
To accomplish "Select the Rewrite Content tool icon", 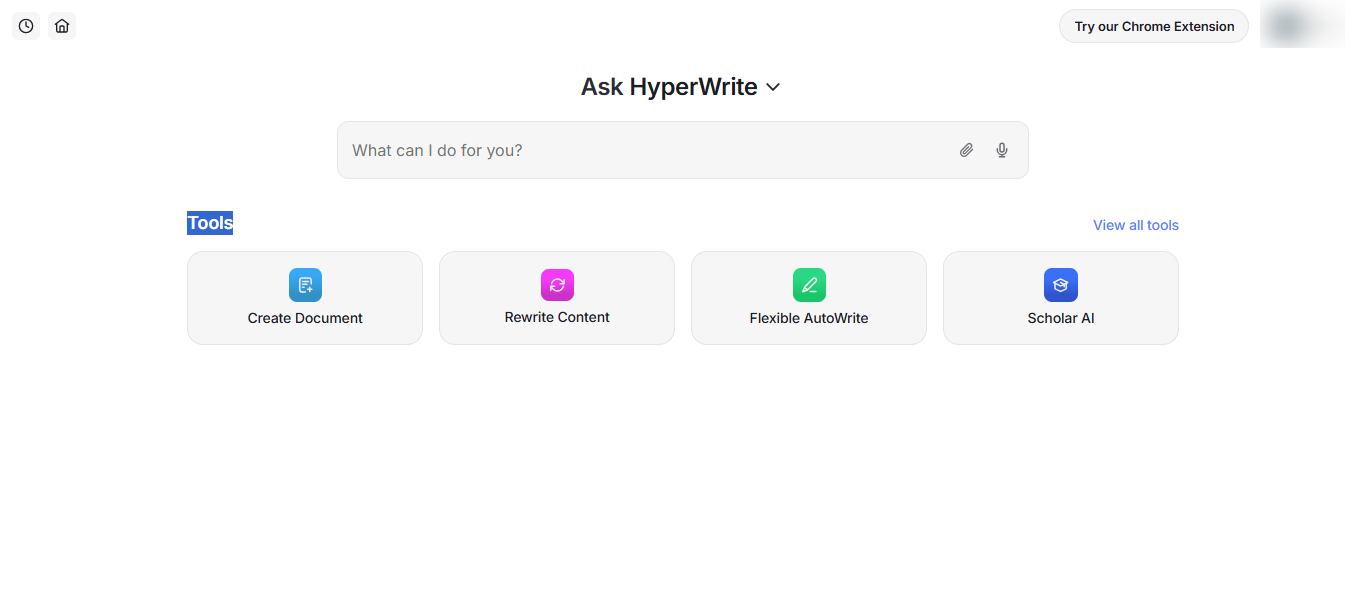I will 556,285.
